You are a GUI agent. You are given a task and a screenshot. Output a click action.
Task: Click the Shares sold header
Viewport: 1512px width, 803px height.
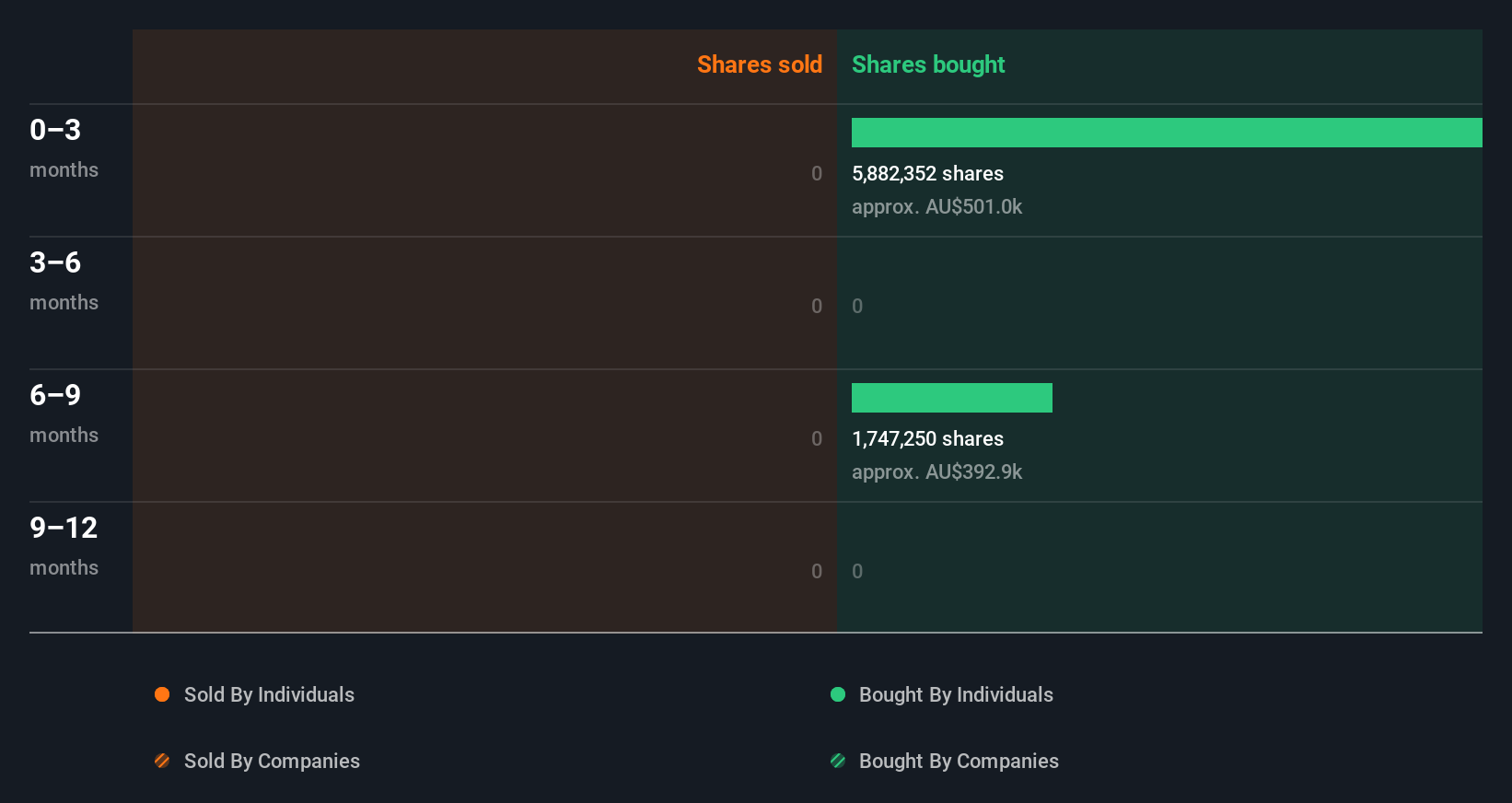760,64
